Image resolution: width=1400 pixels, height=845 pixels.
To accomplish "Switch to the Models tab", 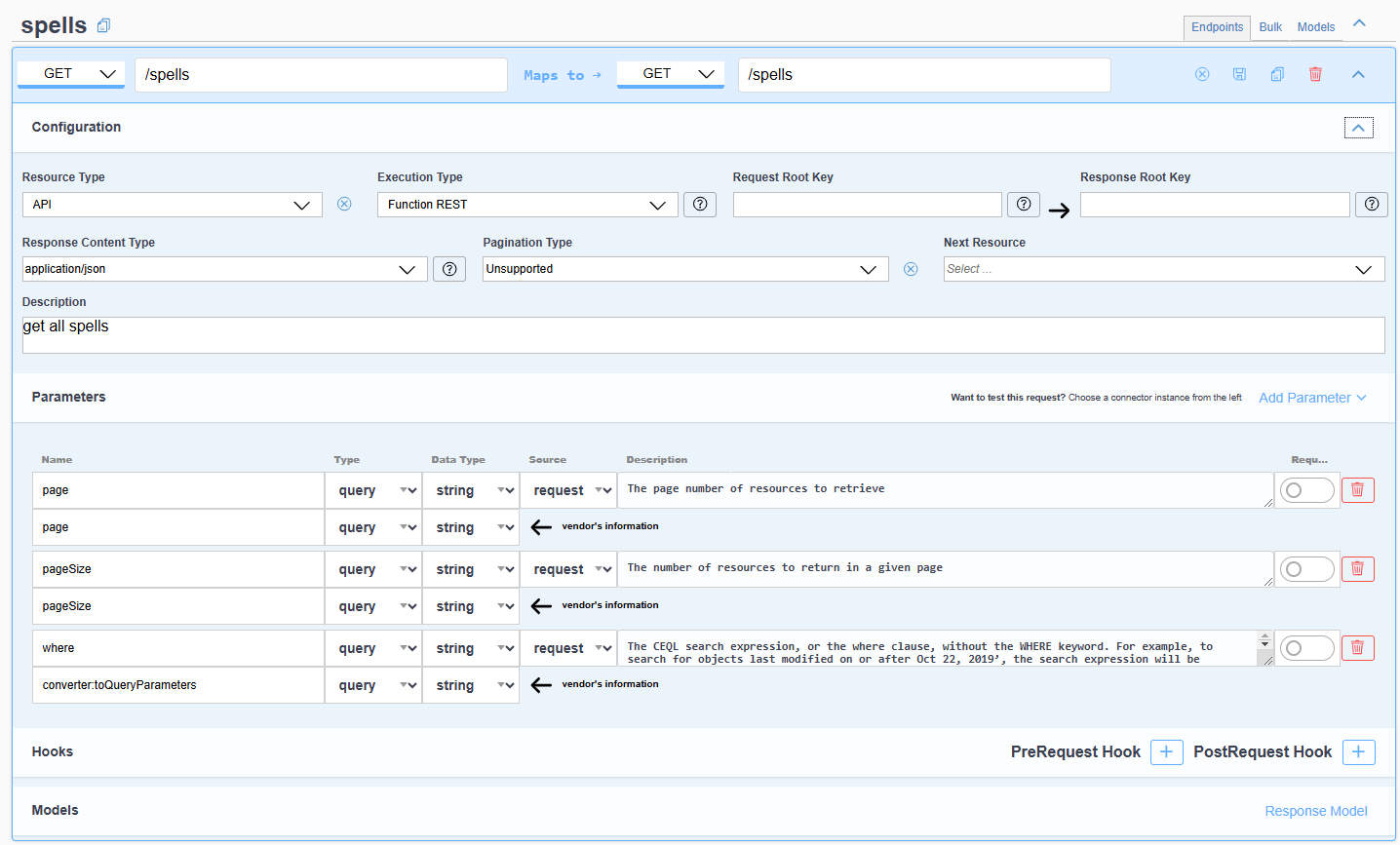I will [x=1315, y=26].
